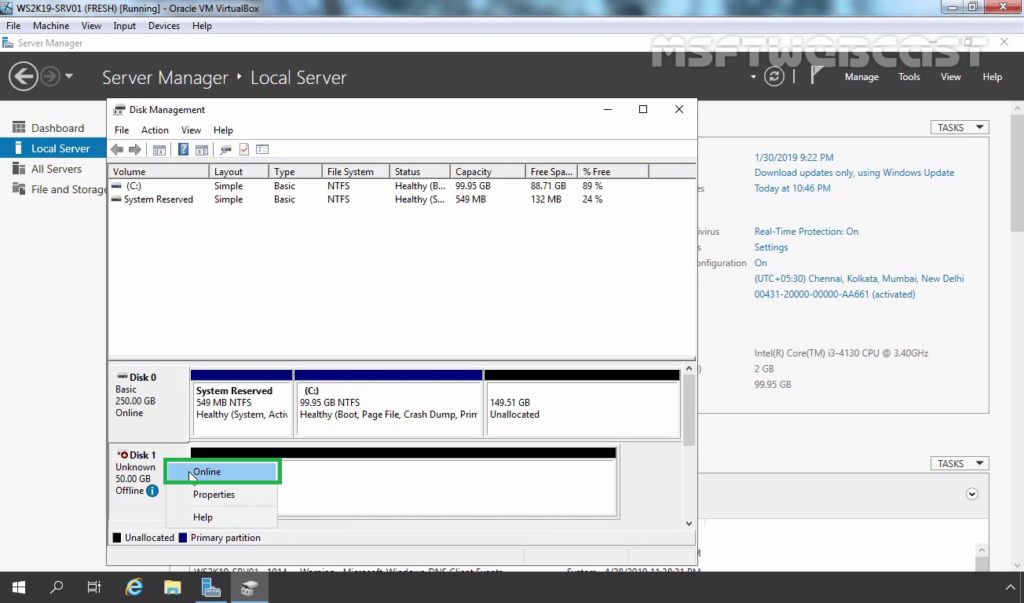Open taskbar search magnifier
Image resolution: width=1024 pixels, height=603 pixels.
(x=57, y=587)
